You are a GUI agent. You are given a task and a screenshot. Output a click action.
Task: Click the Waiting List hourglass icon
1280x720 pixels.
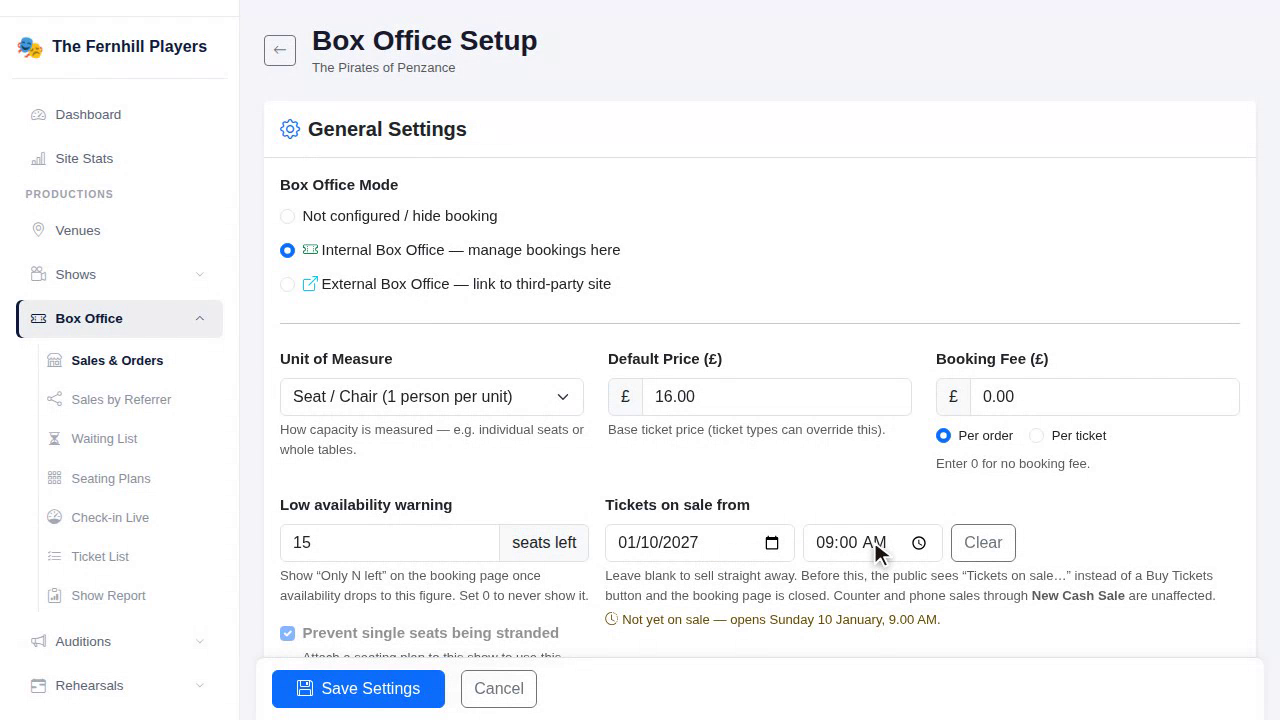pyautogui.click(x=54, y=438)
